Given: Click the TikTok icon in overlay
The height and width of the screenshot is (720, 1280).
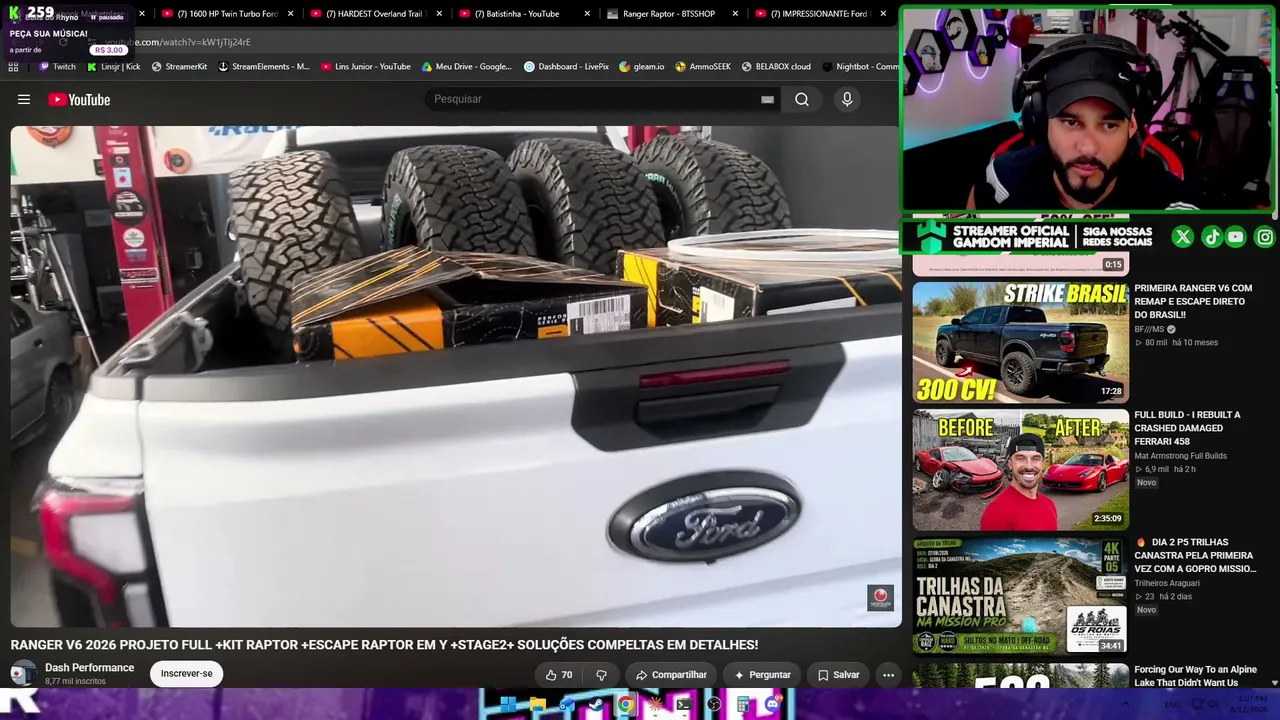Looking at the screenshot, I should click(1212, 237).
